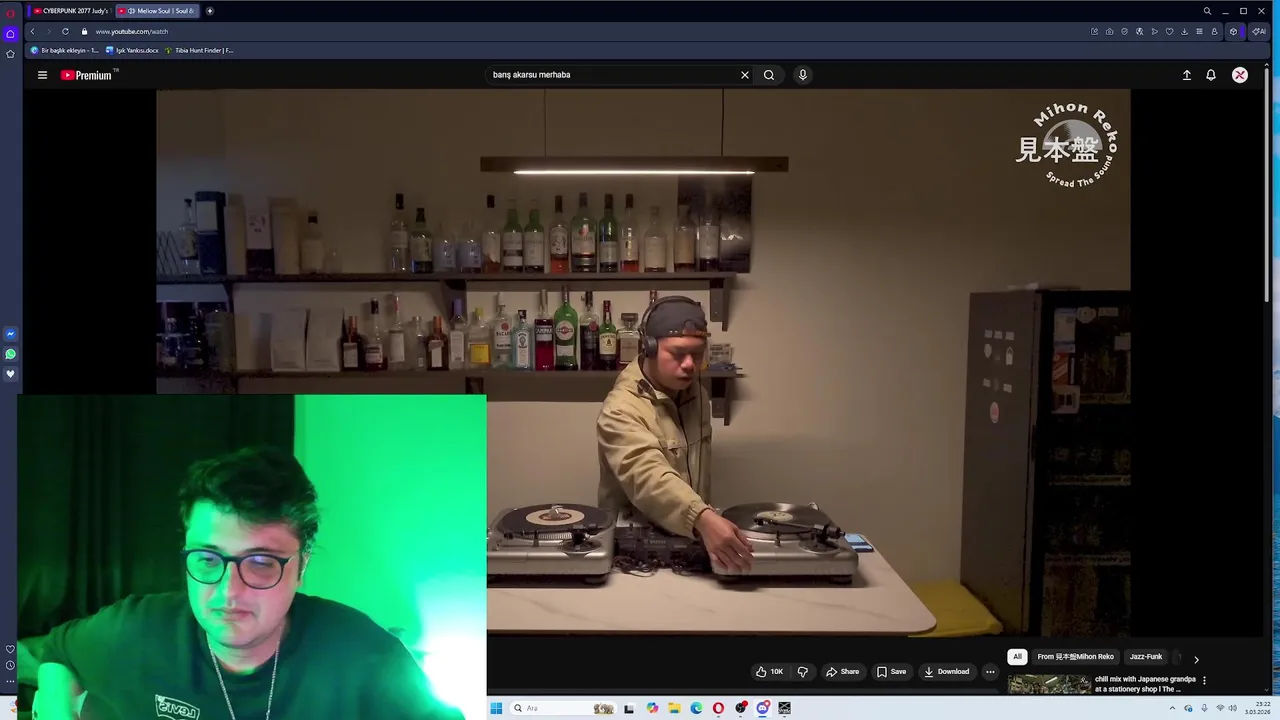Image resolution: width=1280 pixels, height=720 pixels.
Task: Open the Opera sidebar home icon
Action: [x=10, y=34]
